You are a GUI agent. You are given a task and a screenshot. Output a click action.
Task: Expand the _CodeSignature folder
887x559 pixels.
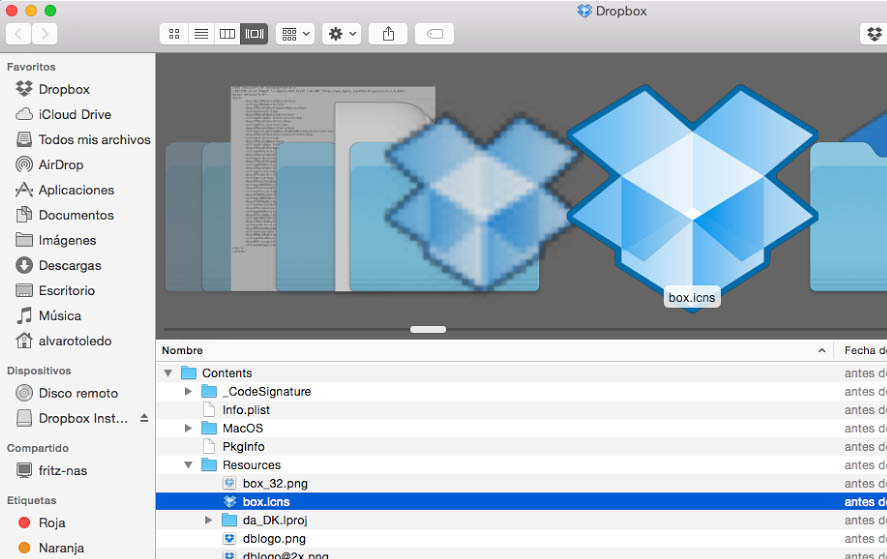(188, 392)
